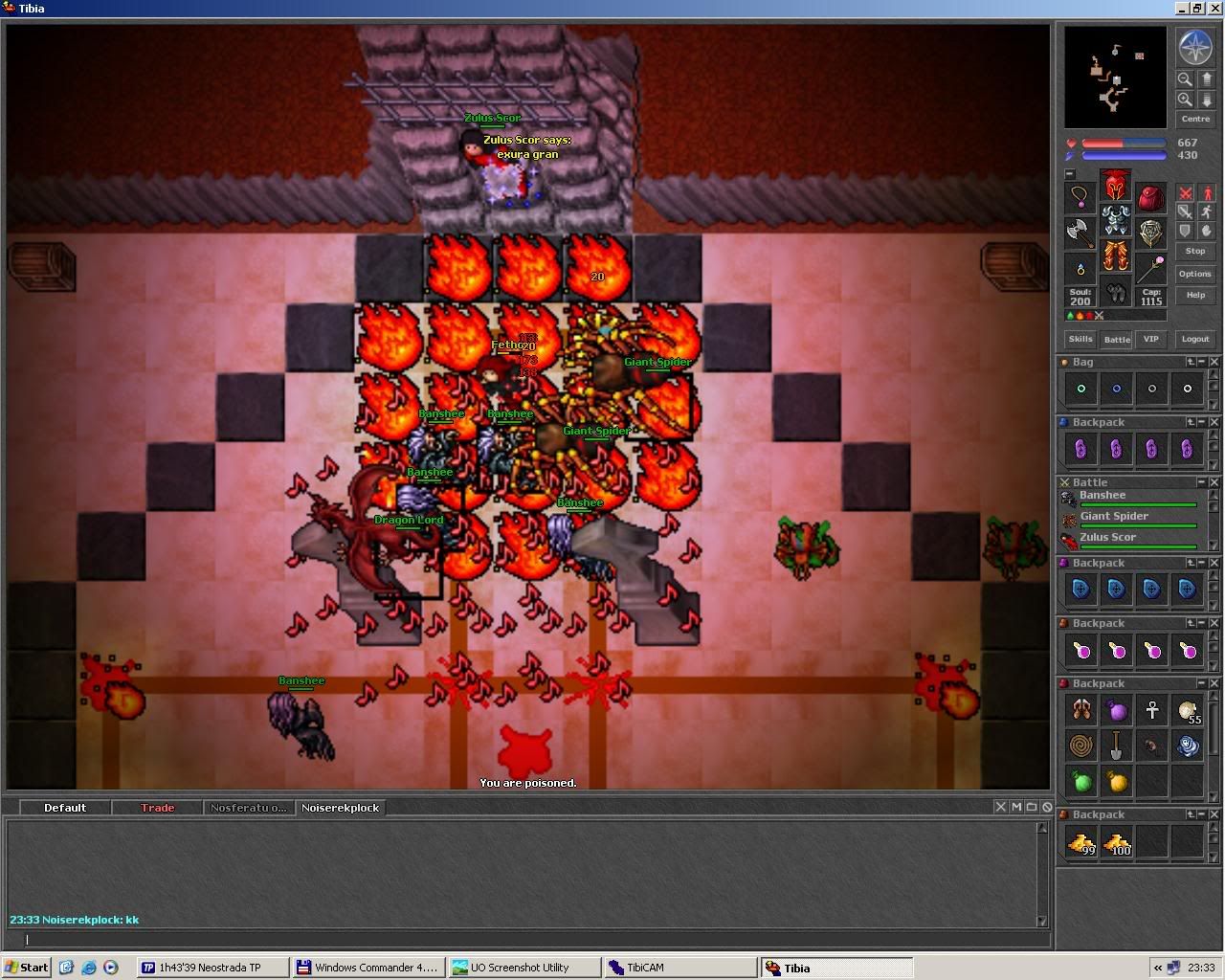Select the blue ring in the Bag
1225x980 pixels.
(1117, 389)
